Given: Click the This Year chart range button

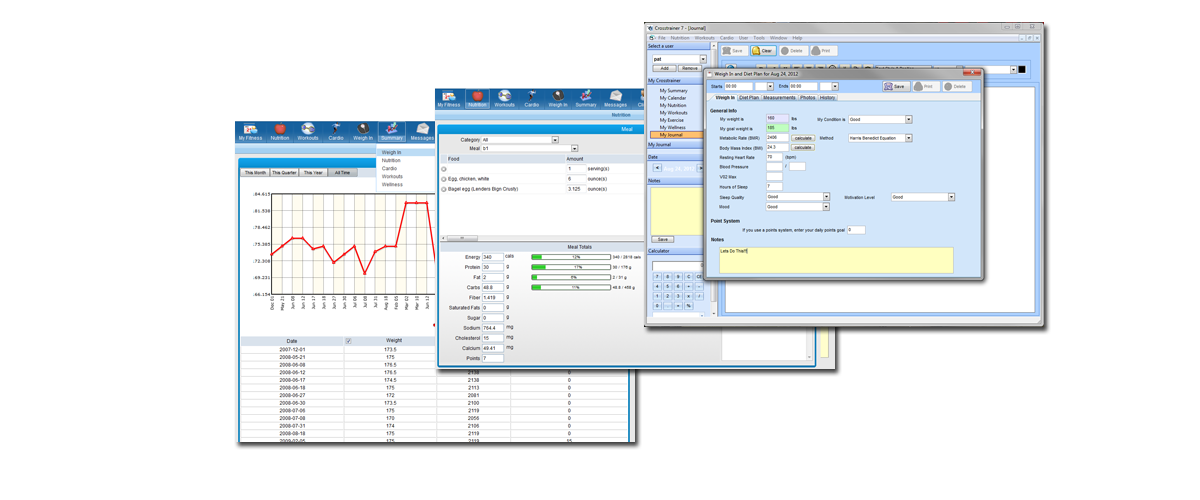Looking at the screenshot, I should pos(313,172).
